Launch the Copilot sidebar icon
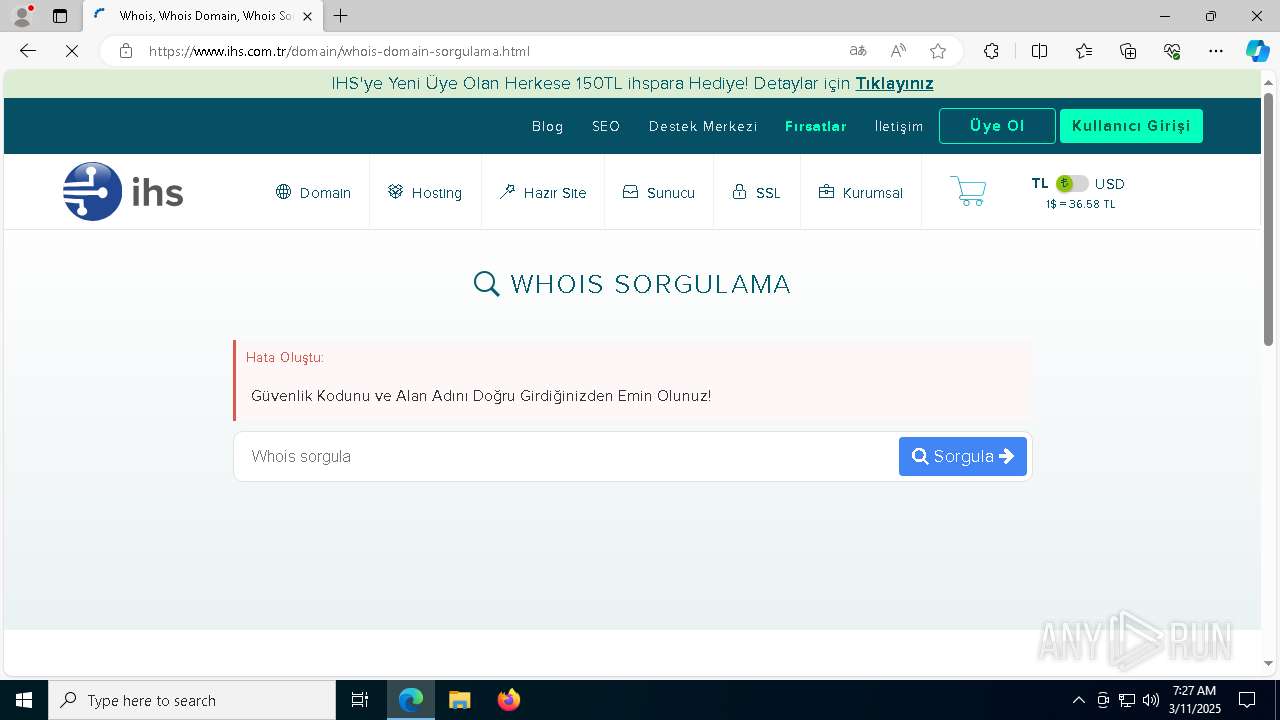The width and height of the screenshot is (1280, 720). [1257, 51]
